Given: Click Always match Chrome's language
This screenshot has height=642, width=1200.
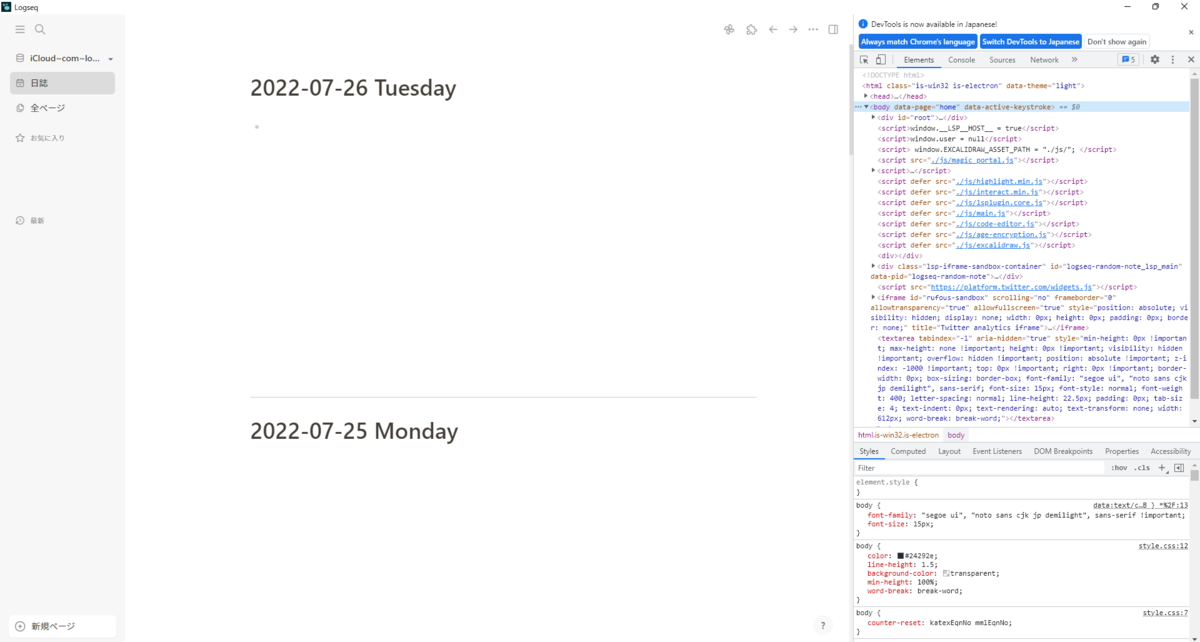Looking at the screenshot, I should [x=917, y=42].
